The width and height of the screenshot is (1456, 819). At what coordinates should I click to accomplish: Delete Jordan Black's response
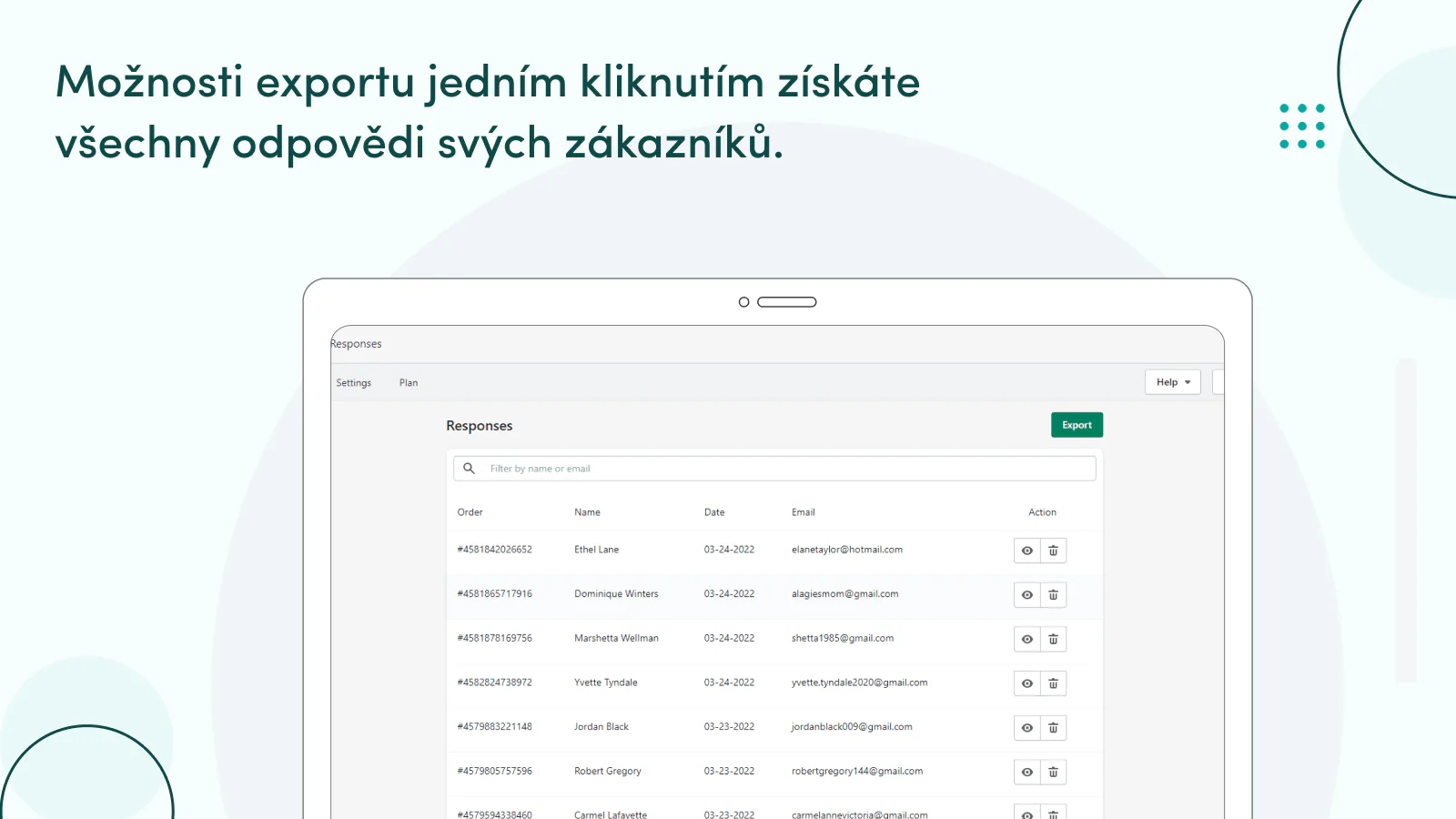1054,728
